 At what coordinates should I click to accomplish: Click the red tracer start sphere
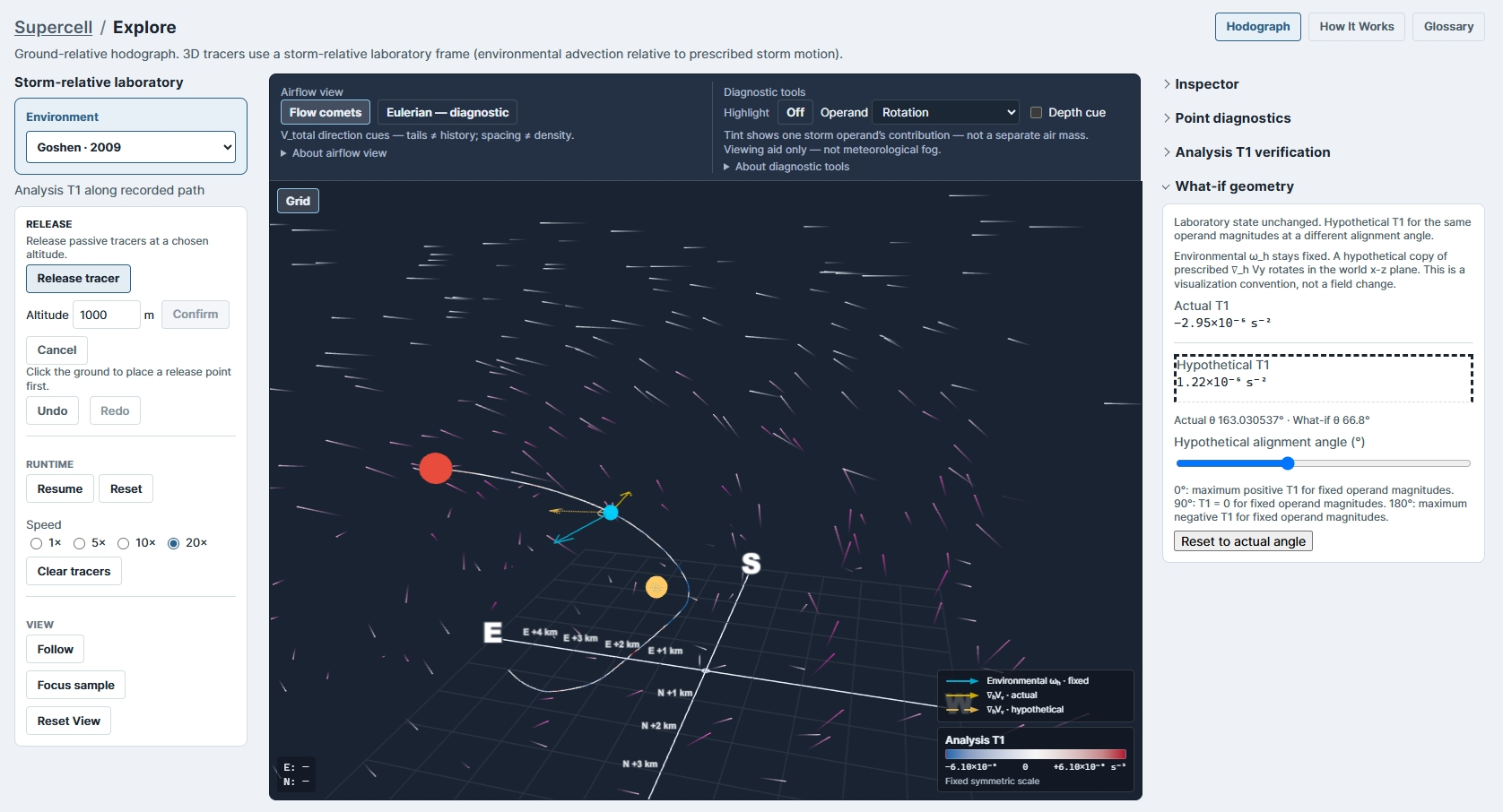pyautogui.click(x=436, y=468)
